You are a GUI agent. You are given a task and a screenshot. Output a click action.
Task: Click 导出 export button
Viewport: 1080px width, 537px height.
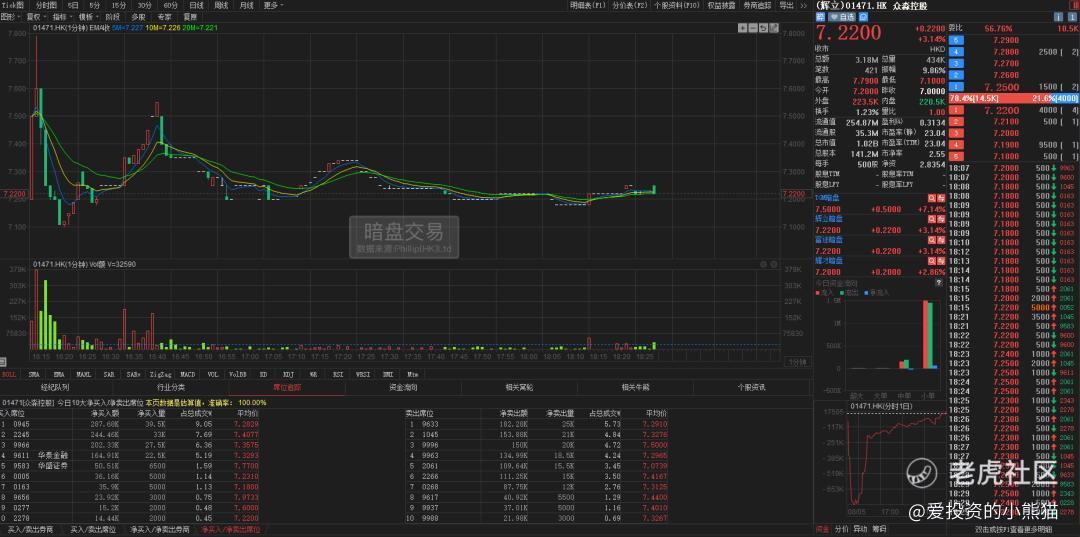786,6
